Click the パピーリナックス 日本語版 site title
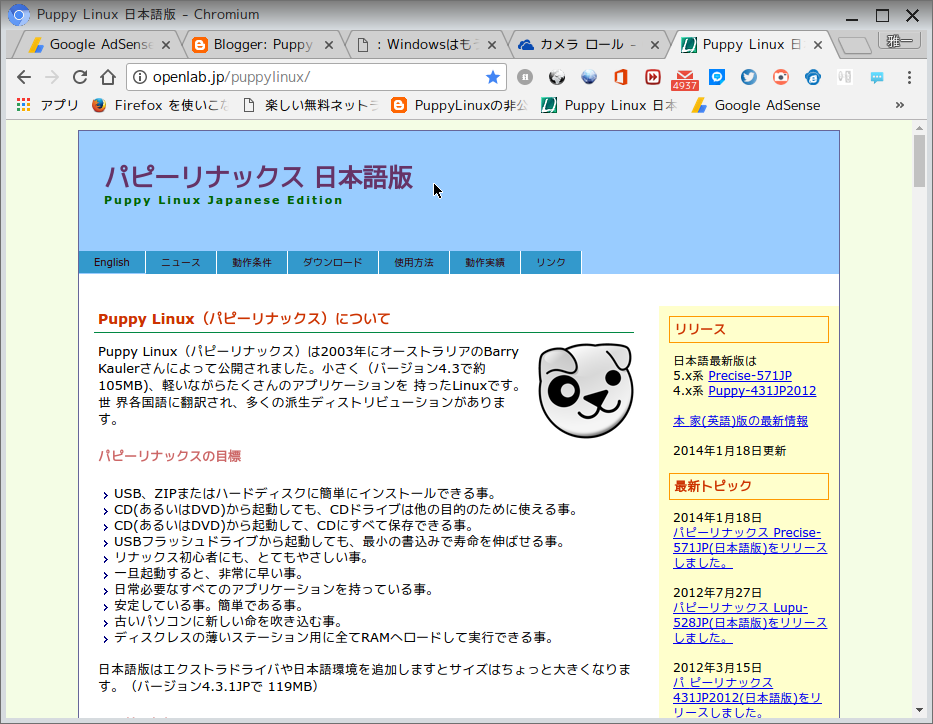The width and height of the screenshot is (933, 724). [258, 177]
